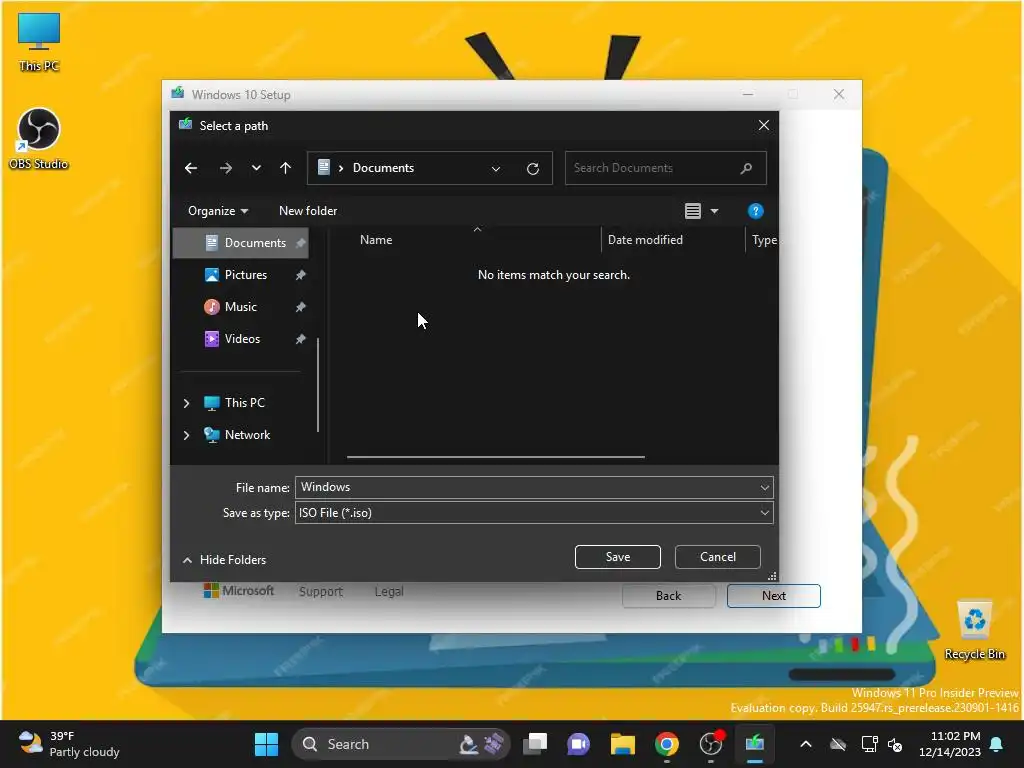Click the horizontal scrollbar in file list
The width and height of the screenshot is (1024, 768).
pyautogui.click(x=496, y=457)
